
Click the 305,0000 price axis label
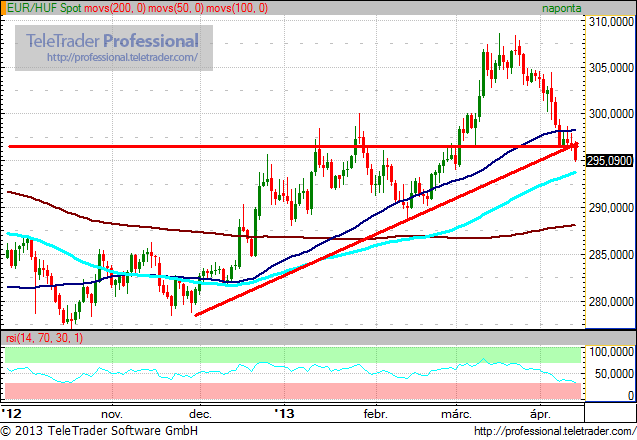(x=611, y=67)
